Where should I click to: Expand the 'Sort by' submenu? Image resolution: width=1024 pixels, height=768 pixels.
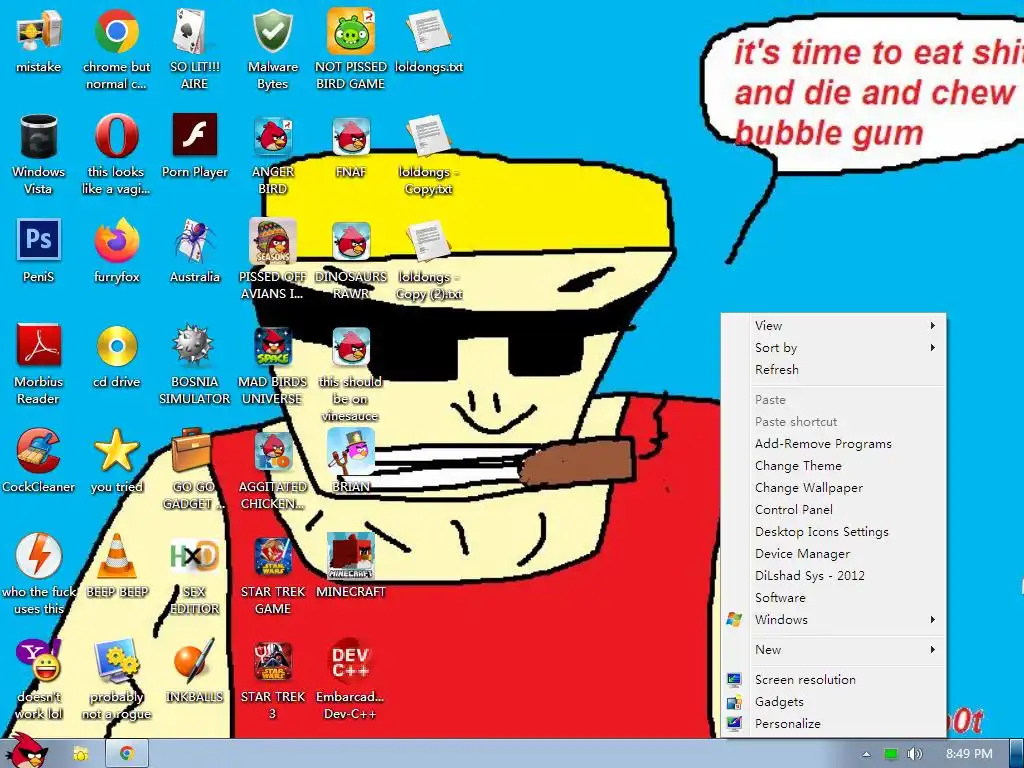point(833,347)
